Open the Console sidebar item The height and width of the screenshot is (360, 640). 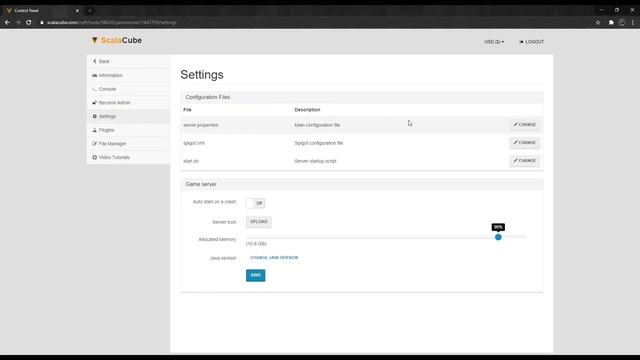point(128,89)
